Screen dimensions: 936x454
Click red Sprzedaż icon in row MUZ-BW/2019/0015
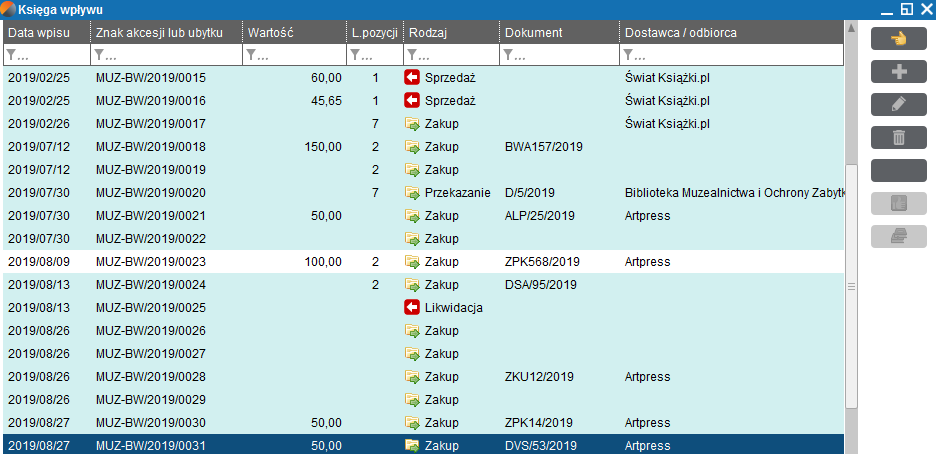point(412,77)
